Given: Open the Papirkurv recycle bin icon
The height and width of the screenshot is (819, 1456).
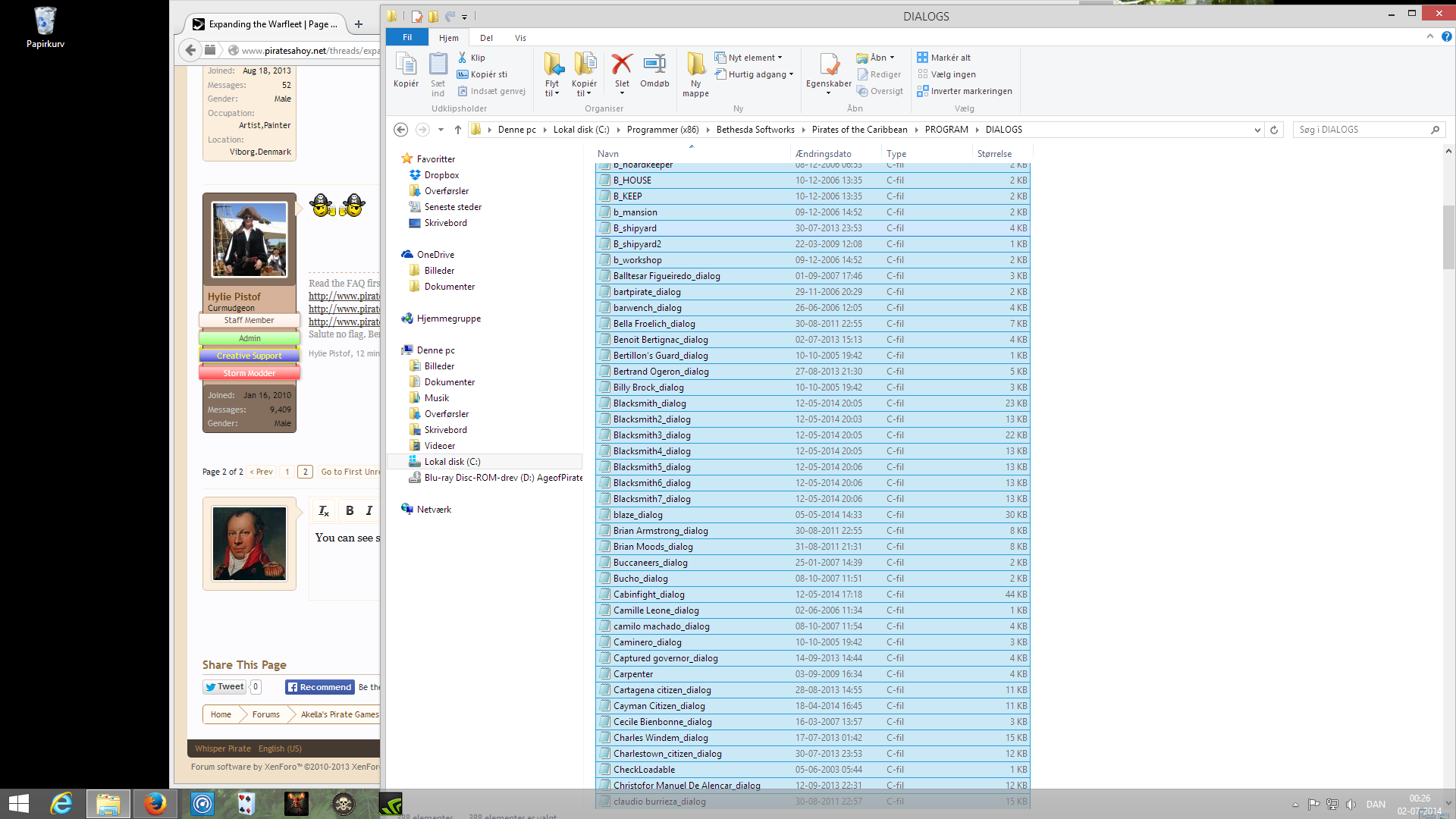Looking at the screenshot, I should (x=45, y=27).
